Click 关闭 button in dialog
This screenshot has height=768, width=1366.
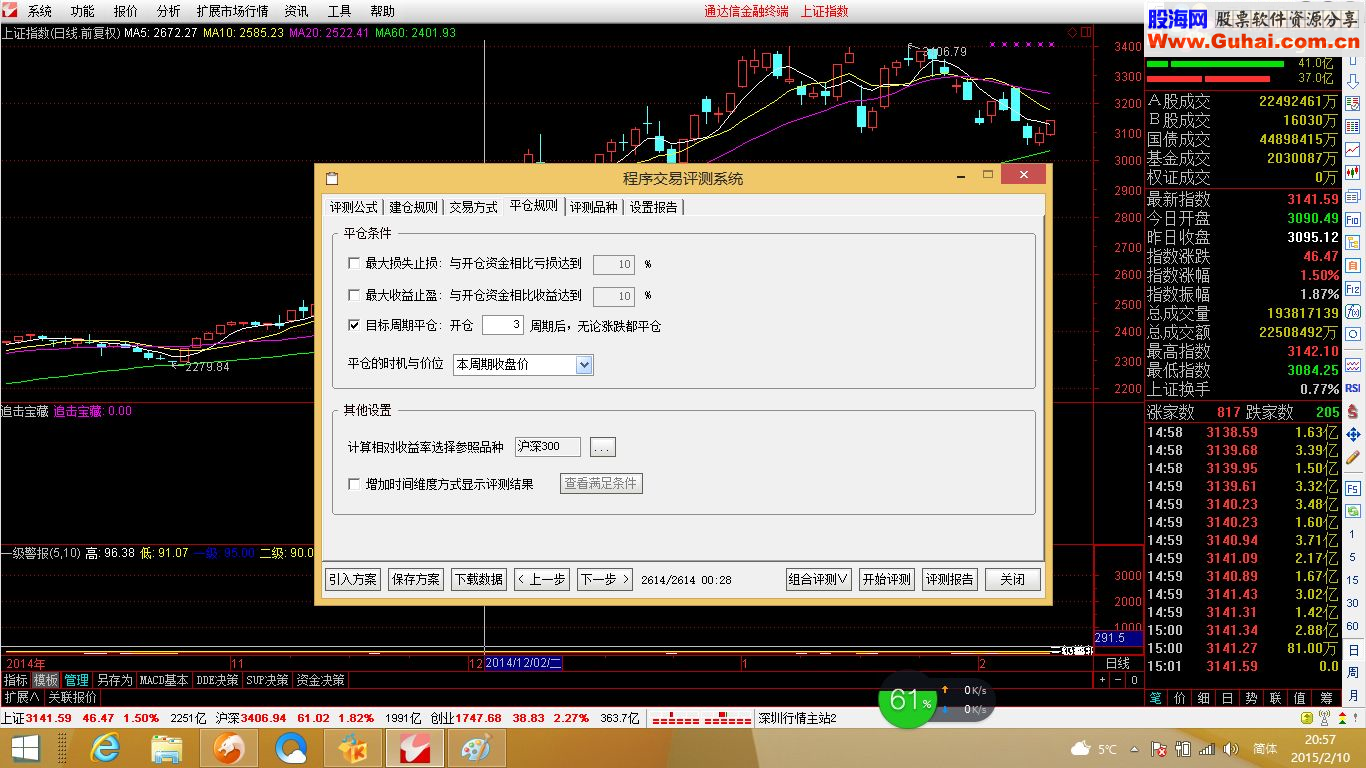tap(1013, 579)
